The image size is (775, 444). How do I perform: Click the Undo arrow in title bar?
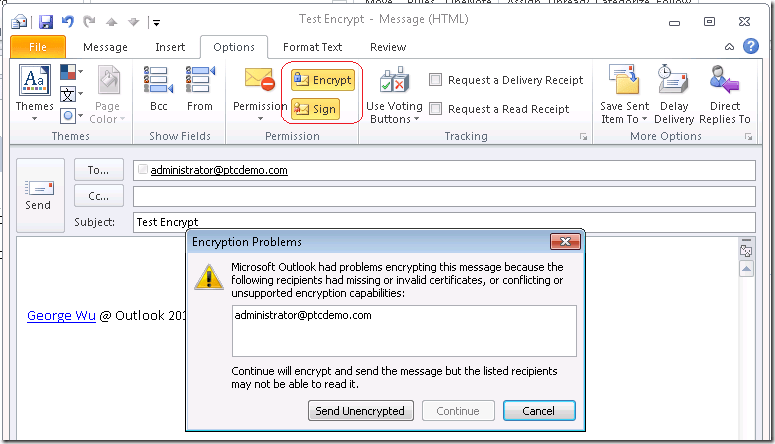(x=68, y=22)
